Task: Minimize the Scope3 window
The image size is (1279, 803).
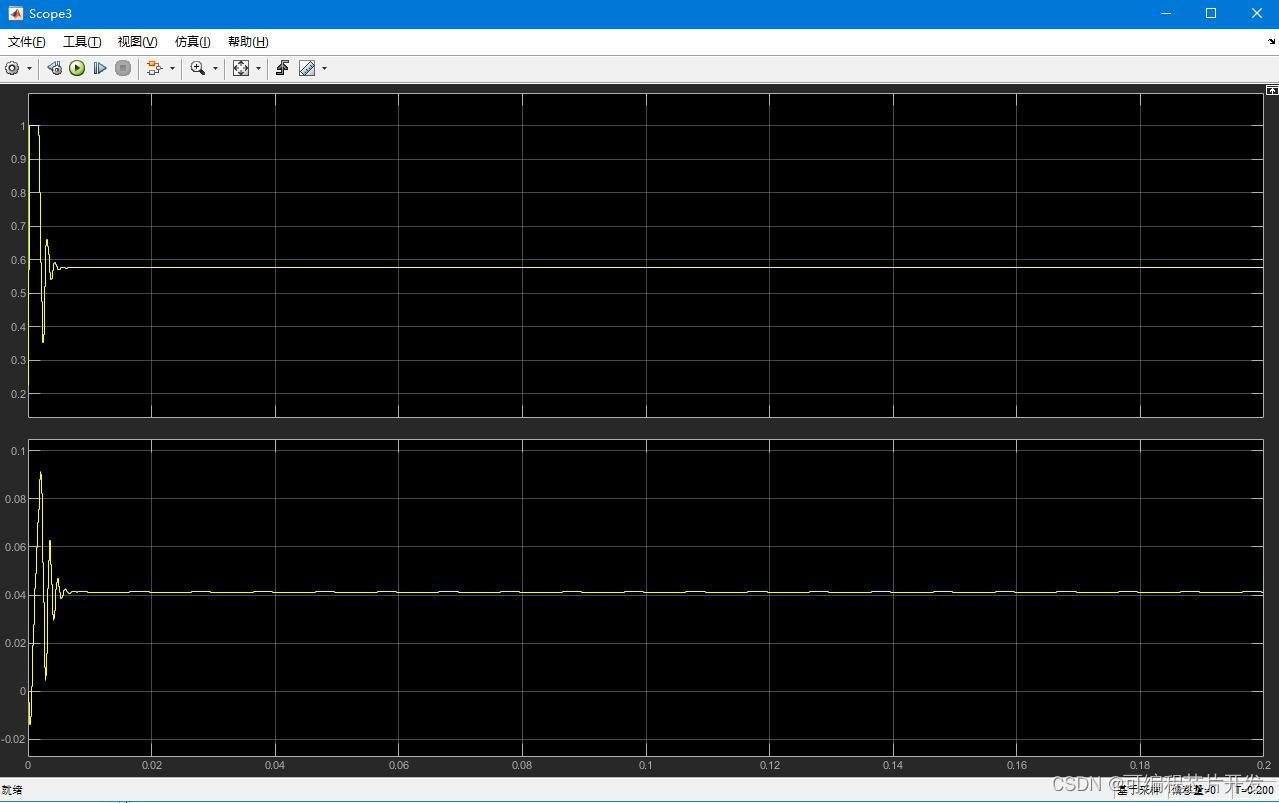Action: tap(1166, 13)
